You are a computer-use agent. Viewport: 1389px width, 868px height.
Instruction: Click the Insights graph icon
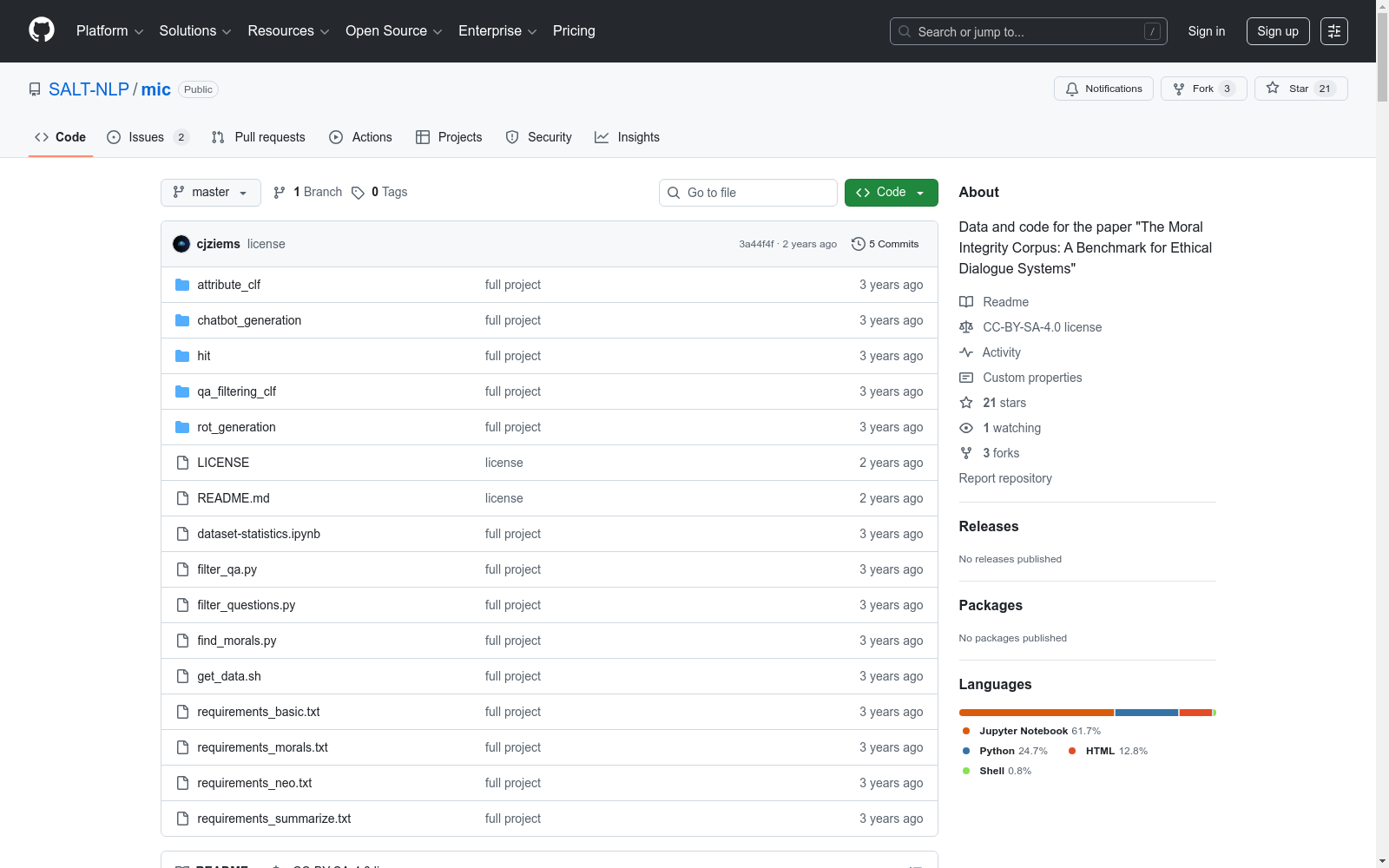tap(602, 137)
